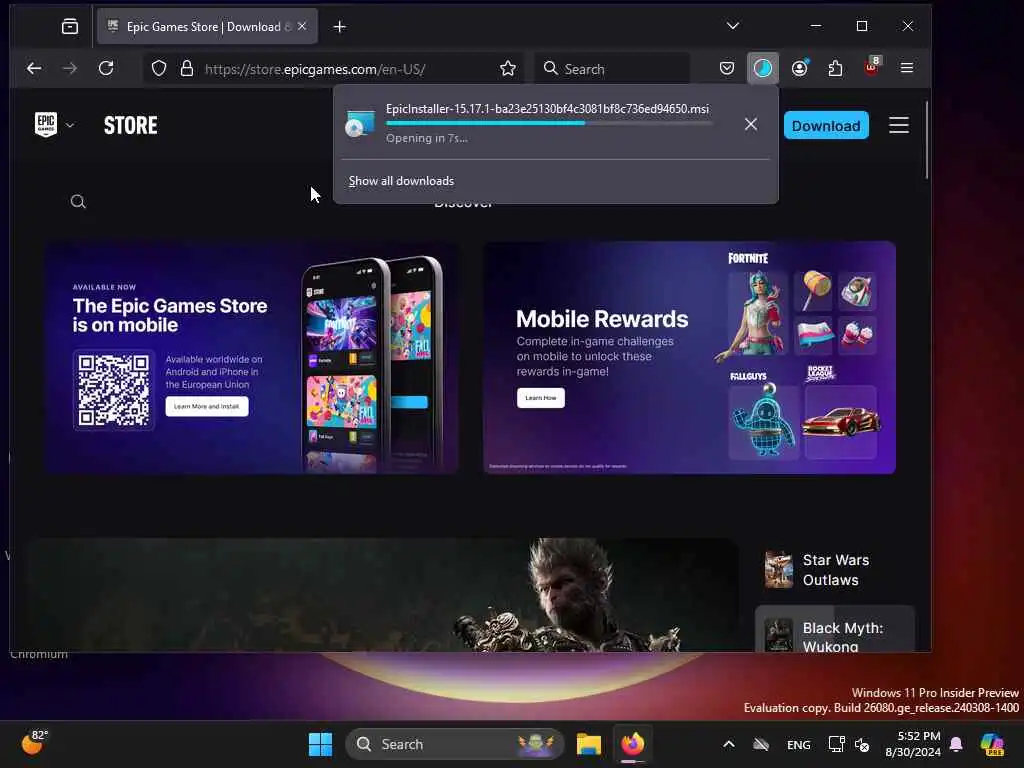This screenshot has width=1024, height=768.
Task: Close the Epic Games Store tab
Action: (302, 26)
